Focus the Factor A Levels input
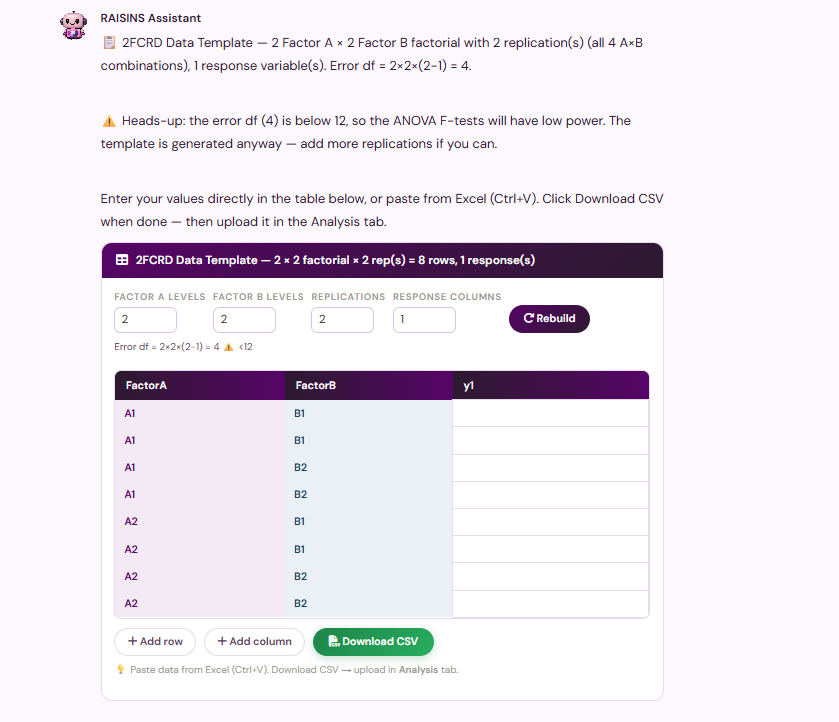This screenshot has width=839, height=722. [146, 320]
